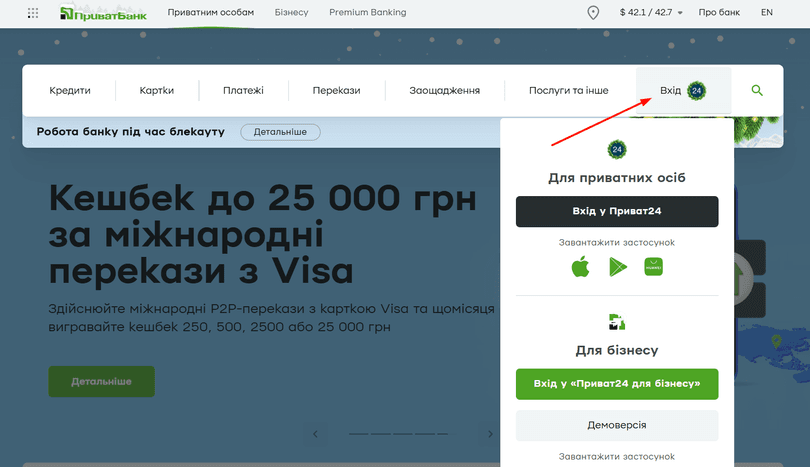Click Вхід у Приват24 button

(x=617, y=211)
